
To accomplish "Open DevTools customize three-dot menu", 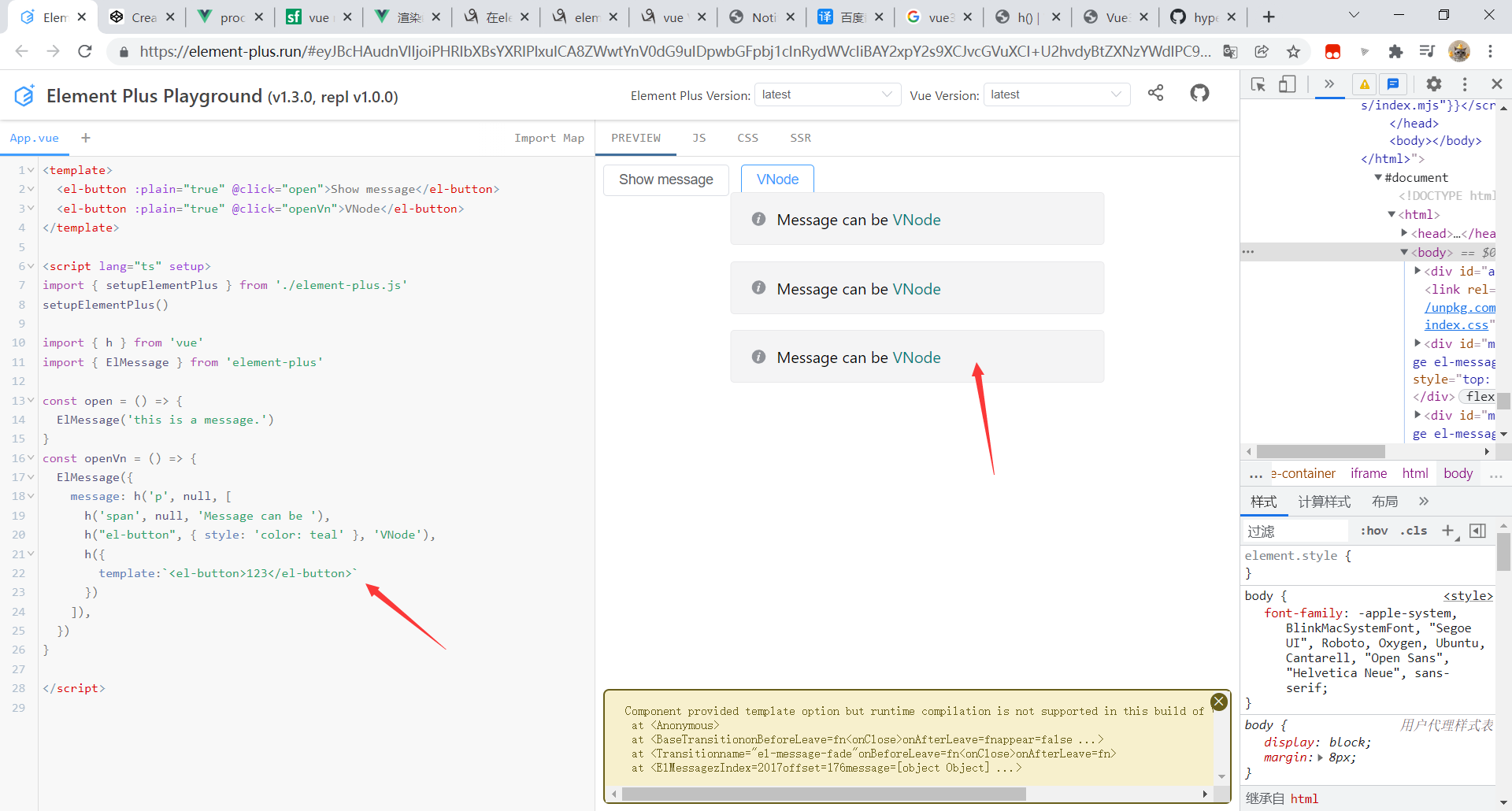I will point(1465,84).
